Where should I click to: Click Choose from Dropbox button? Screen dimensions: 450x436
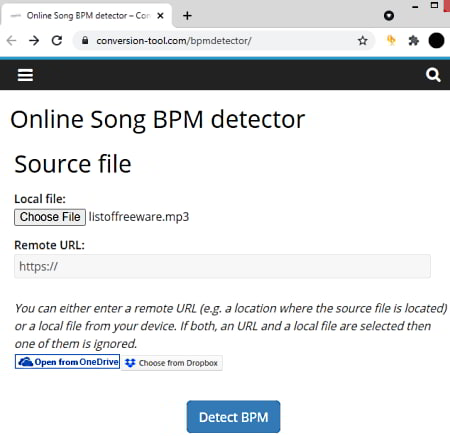point(172,363)
